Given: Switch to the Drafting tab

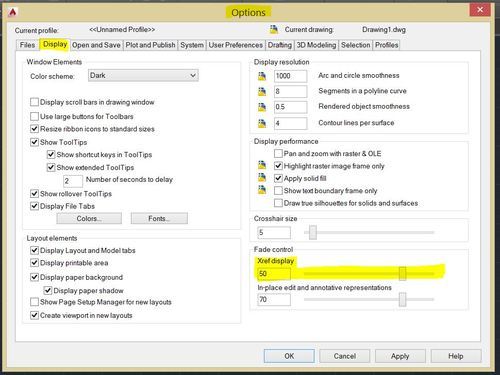Looking at the screenshot, I should pos(280,45).
